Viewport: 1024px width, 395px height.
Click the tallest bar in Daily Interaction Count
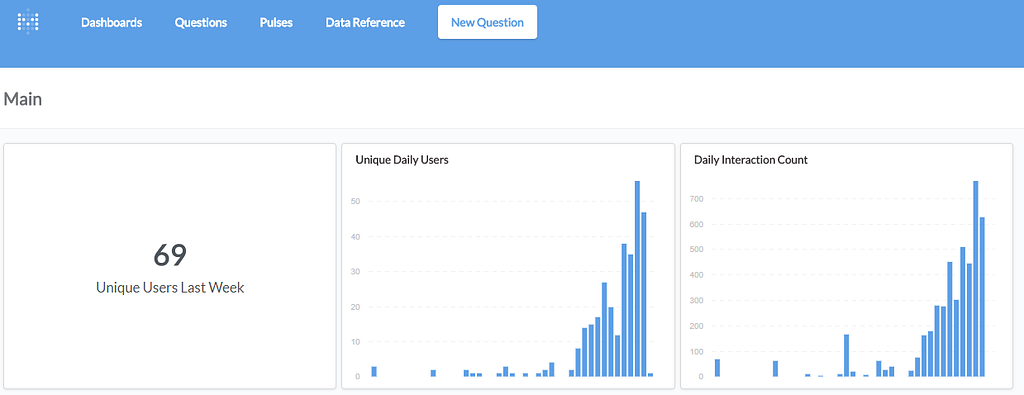pyautogui.click(x=976, y=279)
